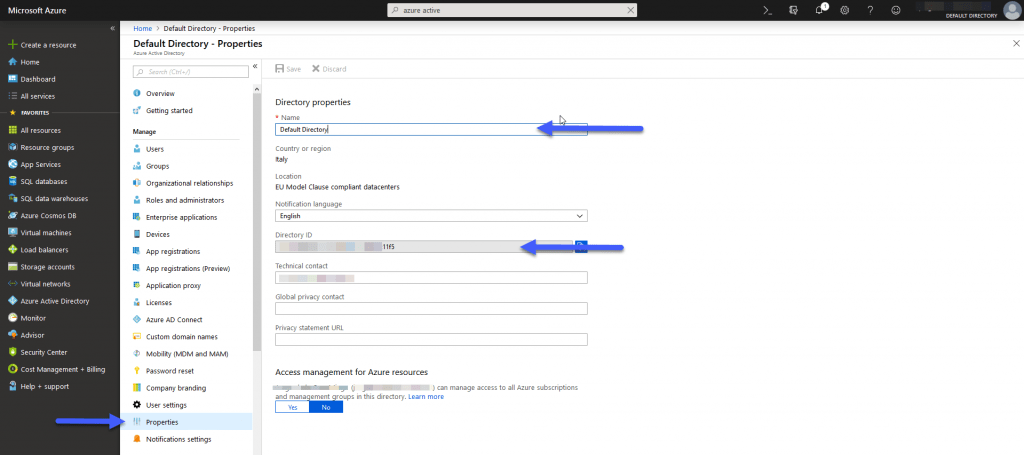Click the Virtual machines icon
The image size is (1024, 455).
(x=12, y=232)
